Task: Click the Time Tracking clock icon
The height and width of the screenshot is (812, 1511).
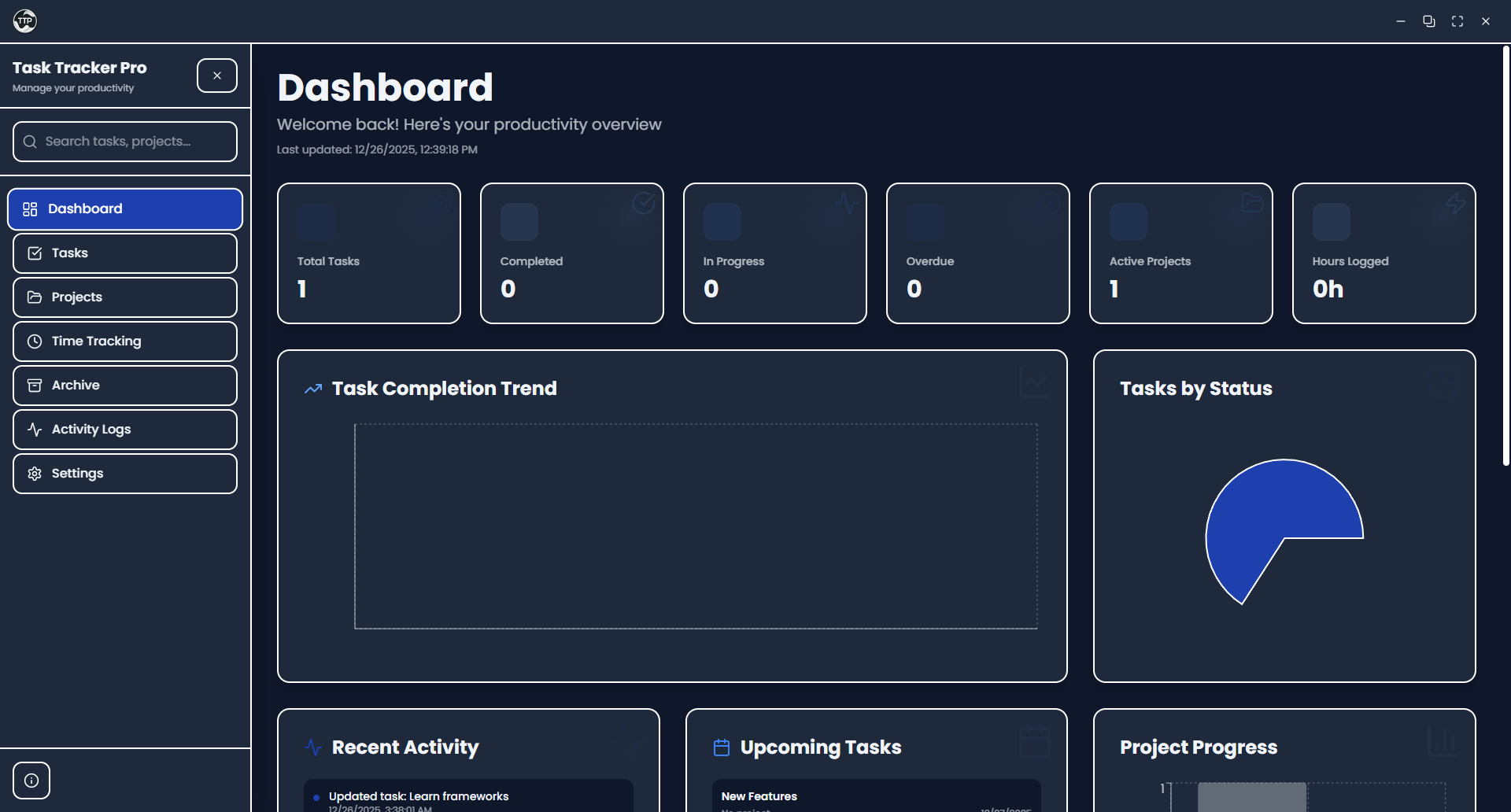Action: pos(35,341)
